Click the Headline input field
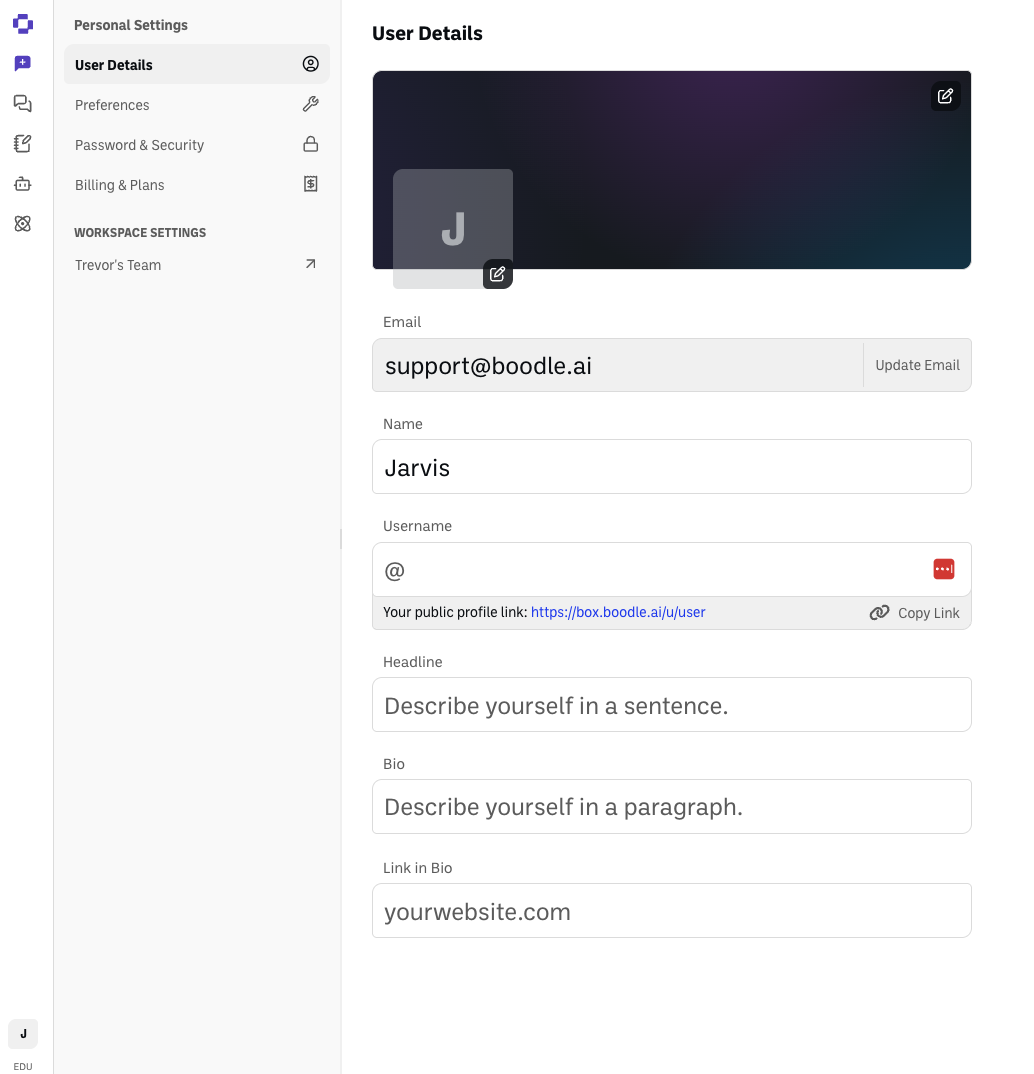The image size is (1034, 1074). (671, 705)
